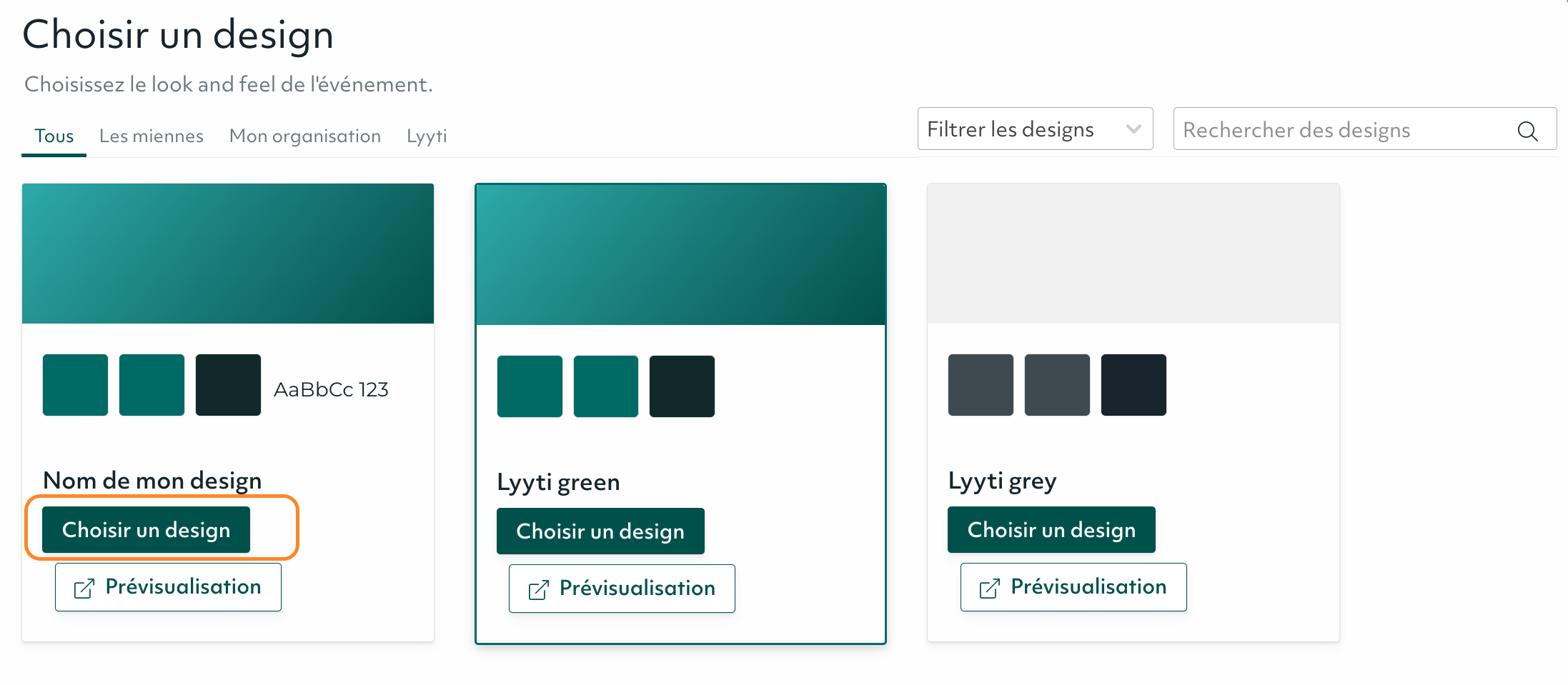Viewport: 1568px width, 685px height.
Task: Switch to the Tous tab
Action: click(x=54, y=136)
